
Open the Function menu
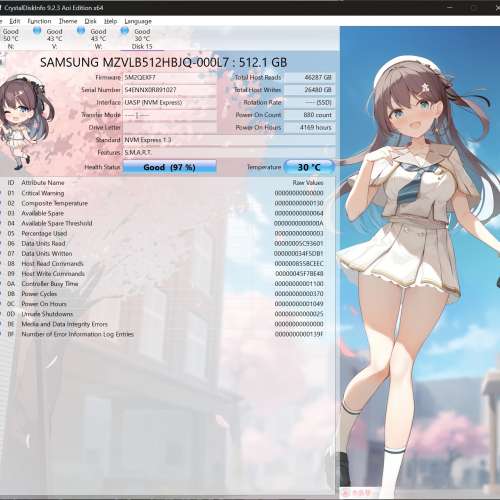[x=39, y=21]
